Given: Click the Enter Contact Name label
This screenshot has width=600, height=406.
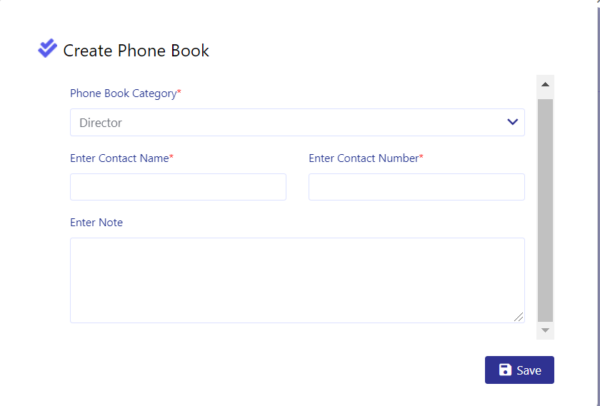Looking at the screenshot, I should (119, 158).
